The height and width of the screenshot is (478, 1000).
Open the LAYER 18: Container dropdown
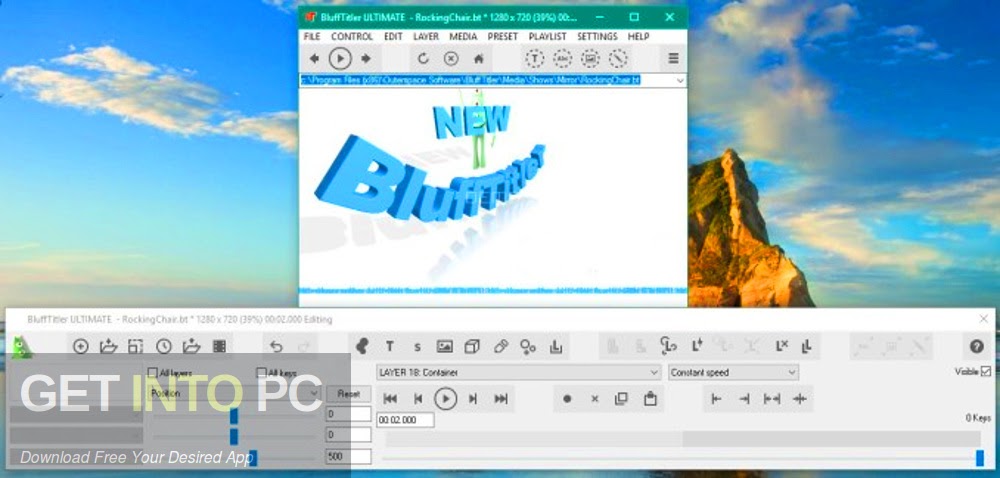click(x=518, y=372)
